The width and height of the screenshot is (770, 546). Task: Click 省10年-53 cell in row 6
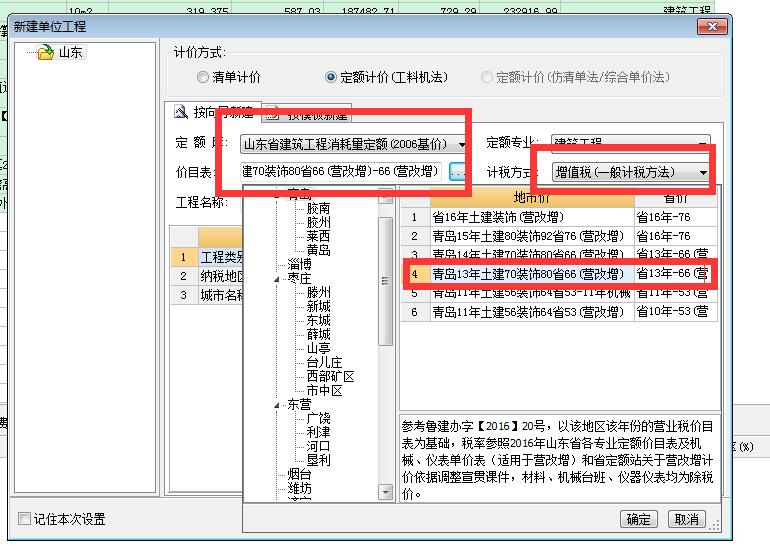(x=676, y=312)
